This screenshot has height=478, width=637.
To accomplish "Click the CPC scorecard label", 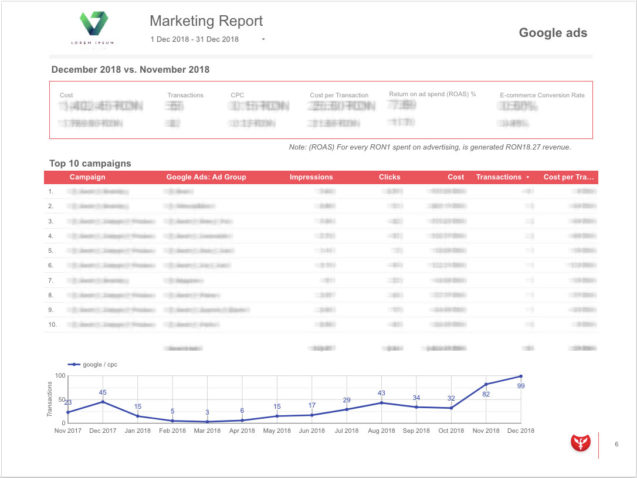I will [237, 95].
